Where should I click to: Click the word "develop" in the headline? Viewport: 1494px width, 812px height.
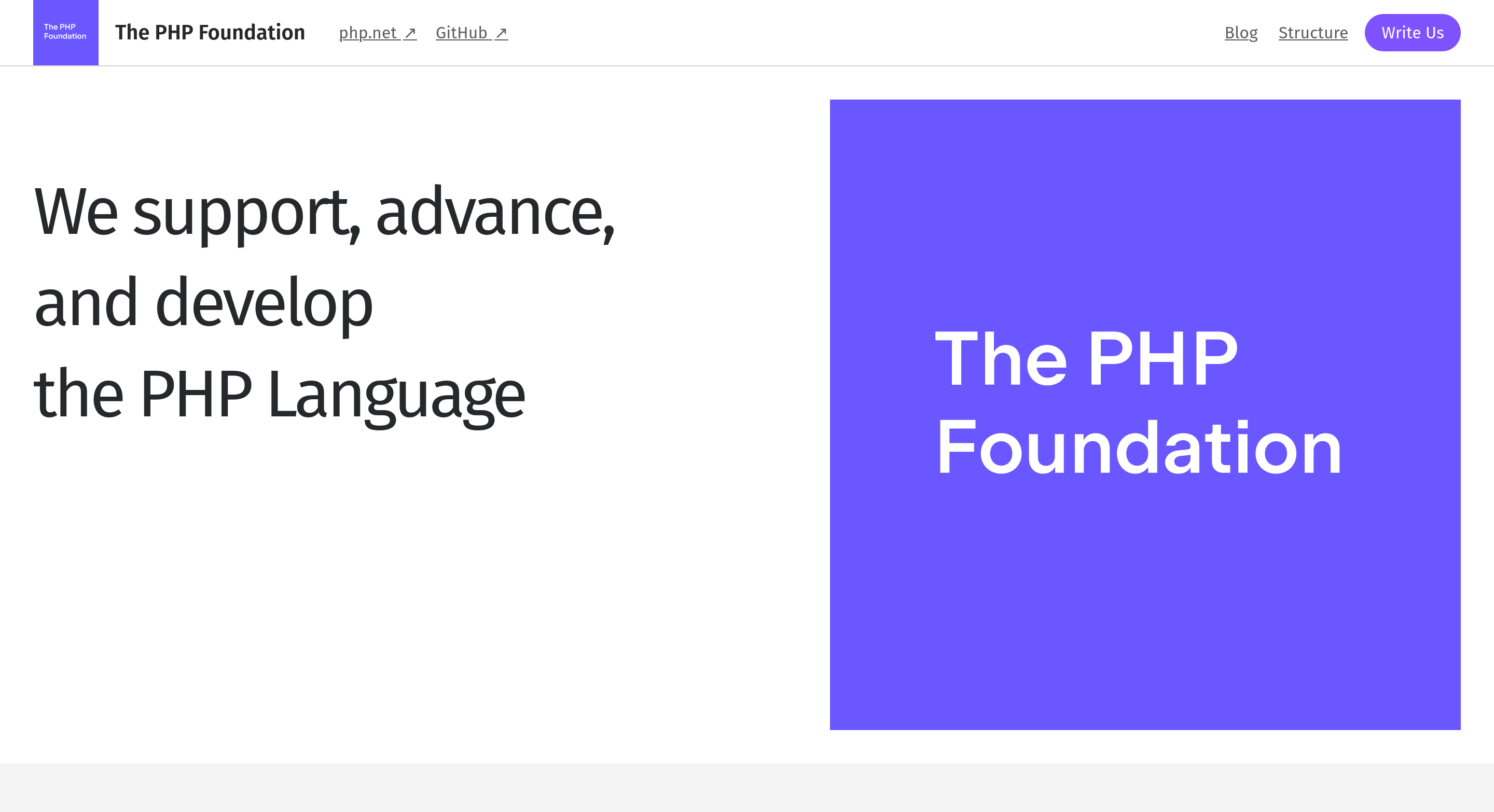[x=264, y=303]
